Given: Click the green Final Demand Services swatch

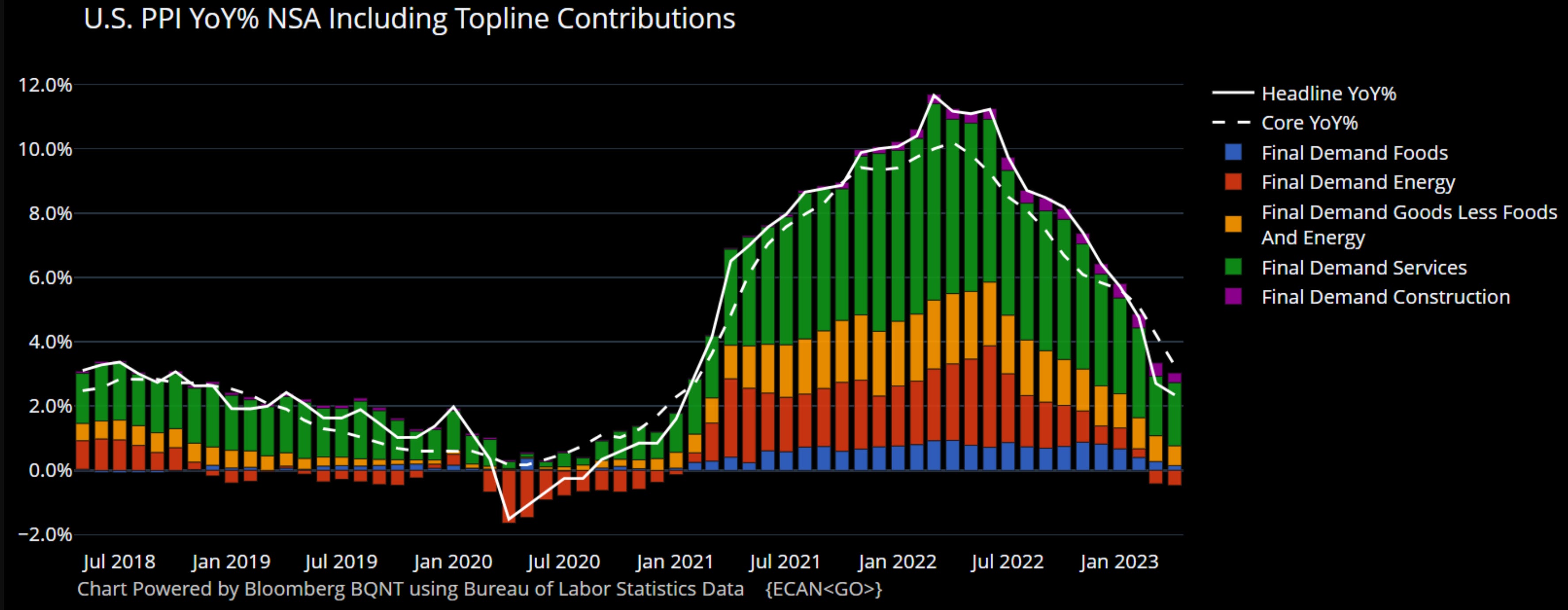Looking at the screenshot, I should click(1232, 267).
